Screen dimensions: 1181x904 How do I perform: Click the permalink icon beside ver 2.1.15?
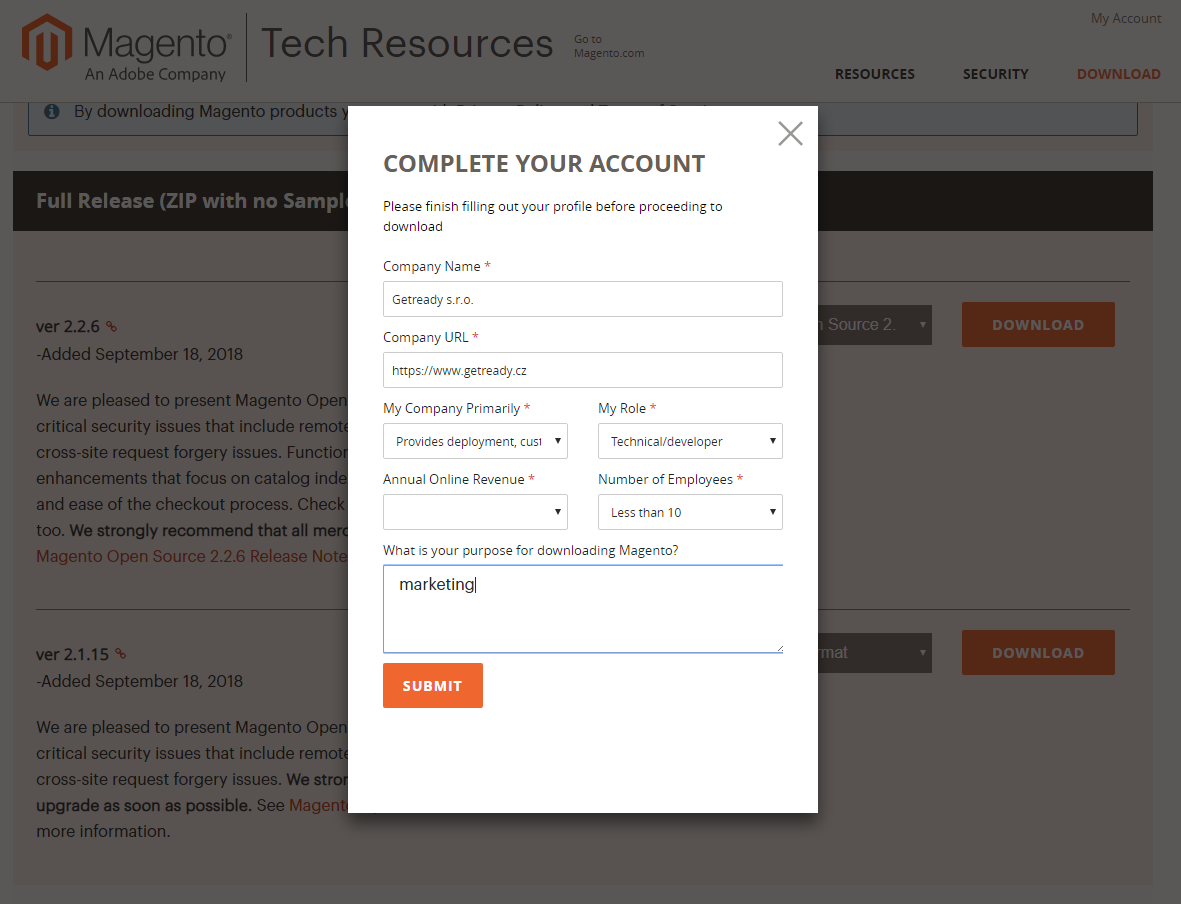tap(121, 654)
